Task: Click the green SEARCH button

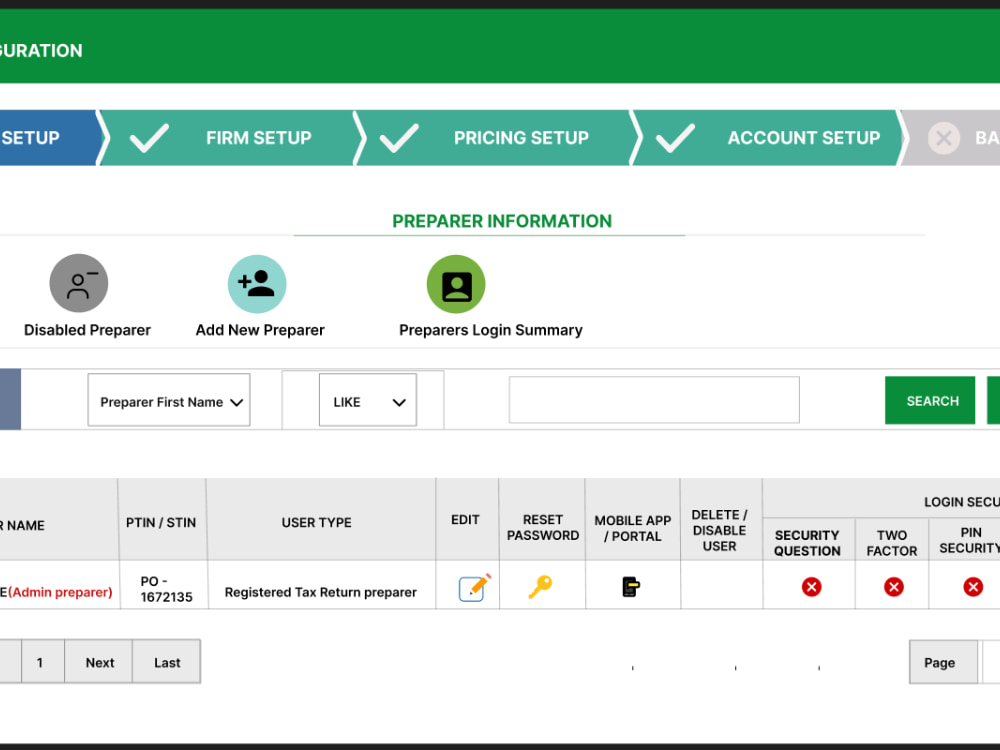Action: pos(930,401)
